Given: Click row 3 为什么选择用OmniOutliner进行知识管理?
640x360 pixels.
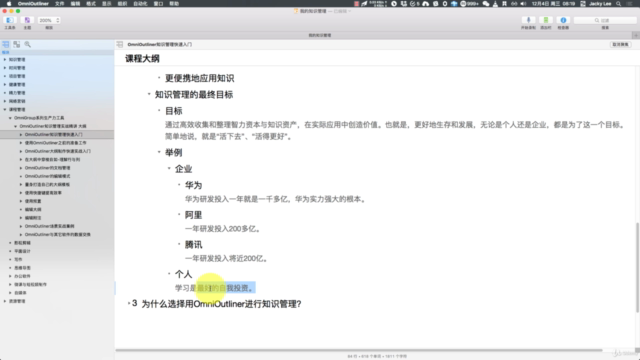Looking at the screenshot, I should 221,304.
